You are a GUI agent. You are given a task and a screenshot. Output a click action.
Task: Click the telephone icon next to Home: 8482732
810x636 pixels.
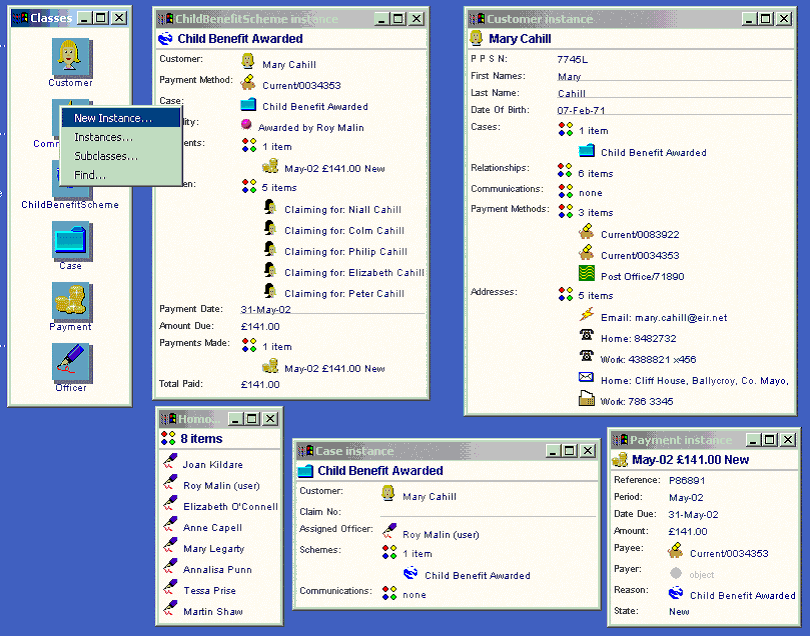pyautogui.click(x=587, y=338)
